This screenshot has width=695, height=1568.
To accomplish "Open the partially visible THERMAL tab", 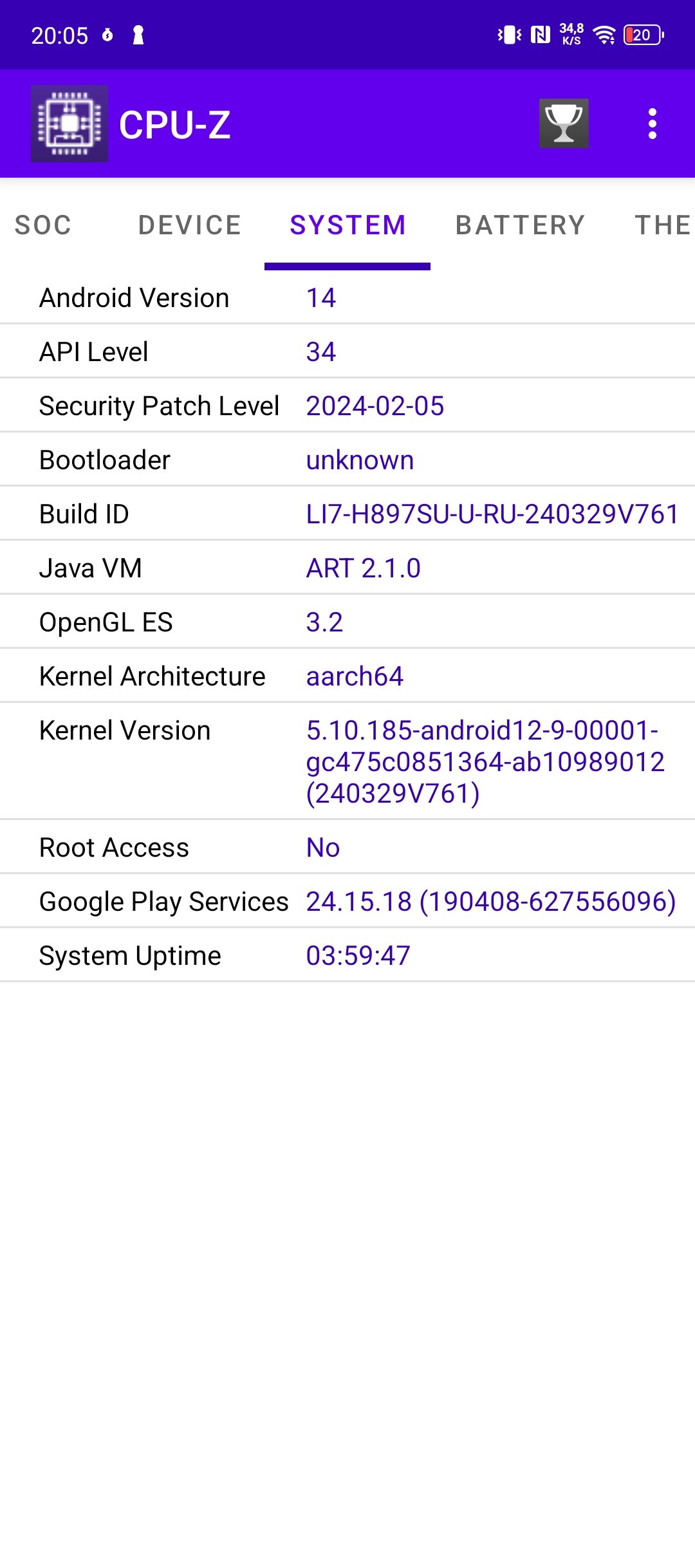I will [663, 225].
